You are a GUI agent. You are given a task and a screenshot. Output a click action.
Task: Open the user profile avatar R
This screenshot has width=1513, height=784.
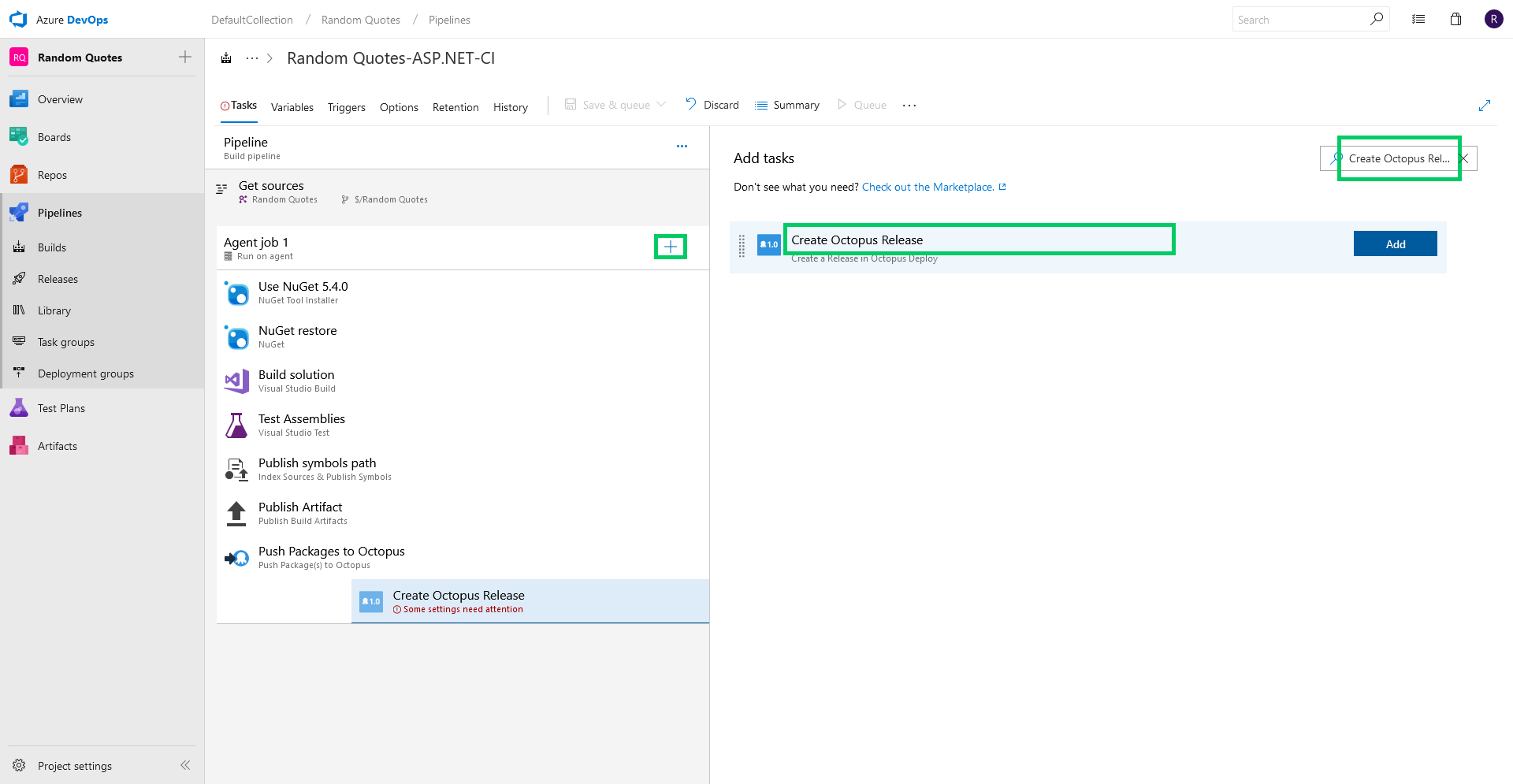1493,19
